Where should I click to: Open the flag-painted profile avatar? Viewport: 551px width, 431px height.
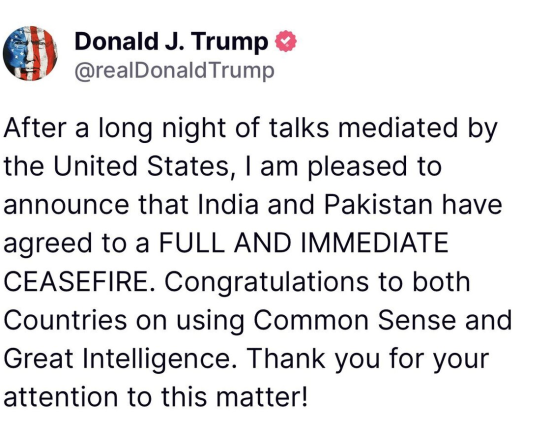pos(30,53)
